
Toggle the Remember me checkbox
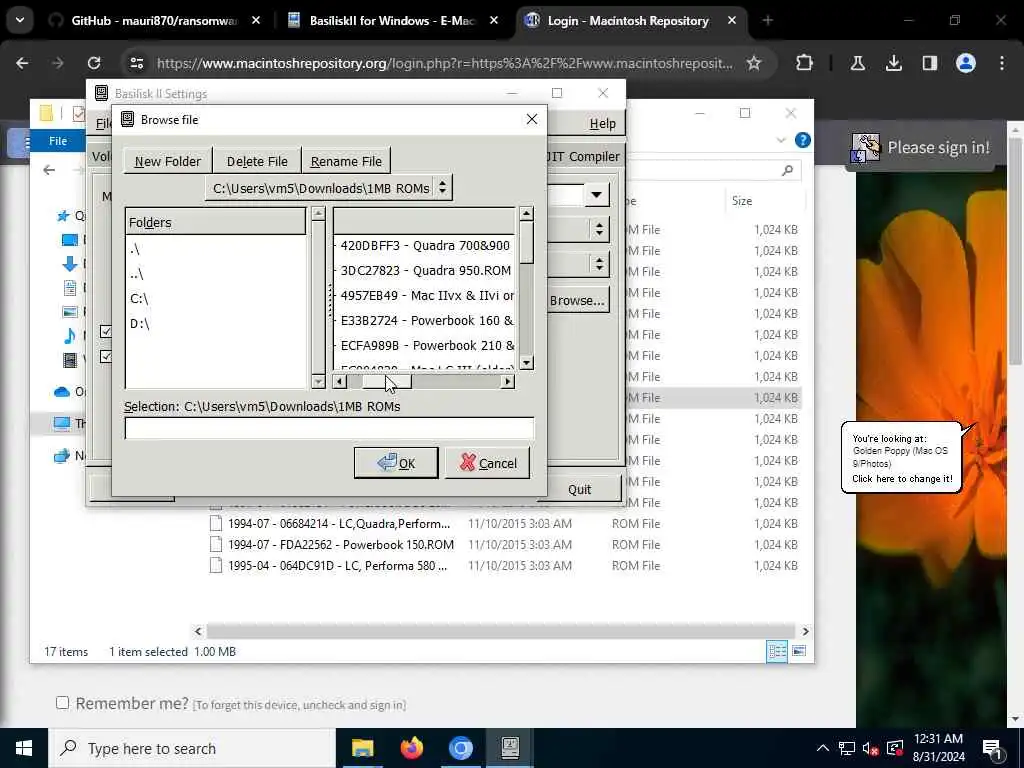63,703
